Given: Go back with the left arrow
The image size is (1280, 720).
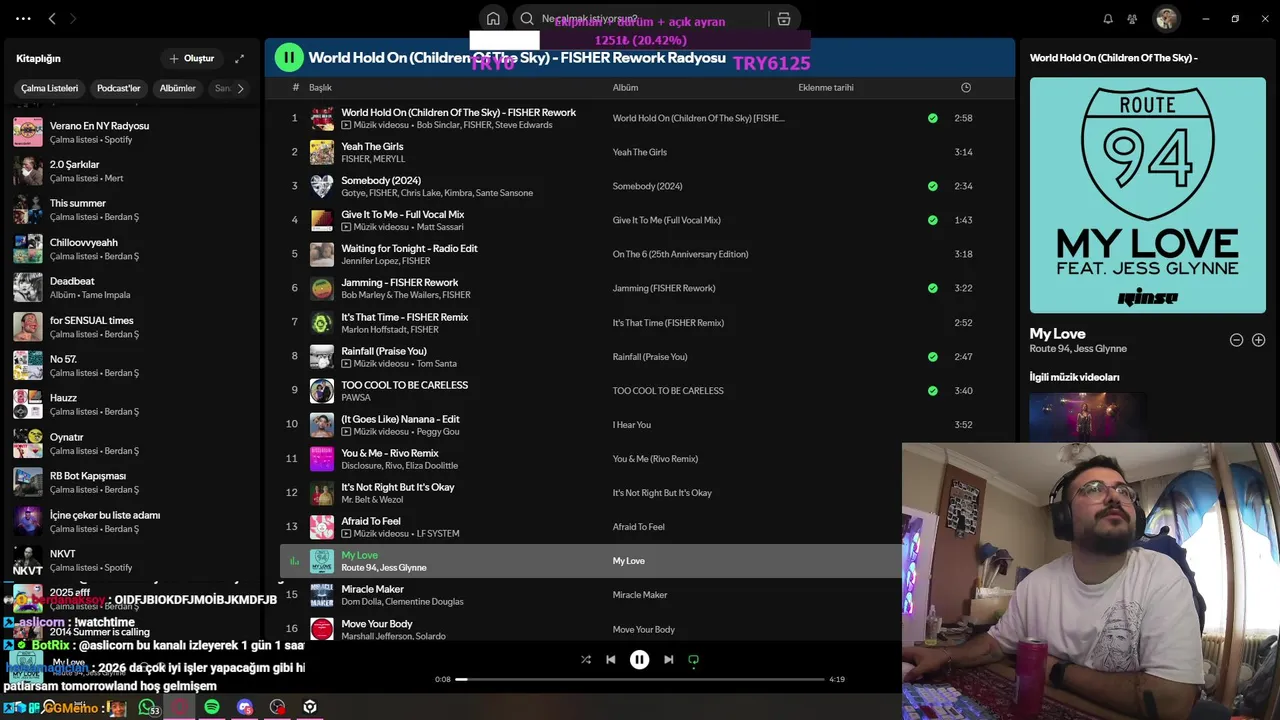Looking at the screenshot, I should (52, 19).
